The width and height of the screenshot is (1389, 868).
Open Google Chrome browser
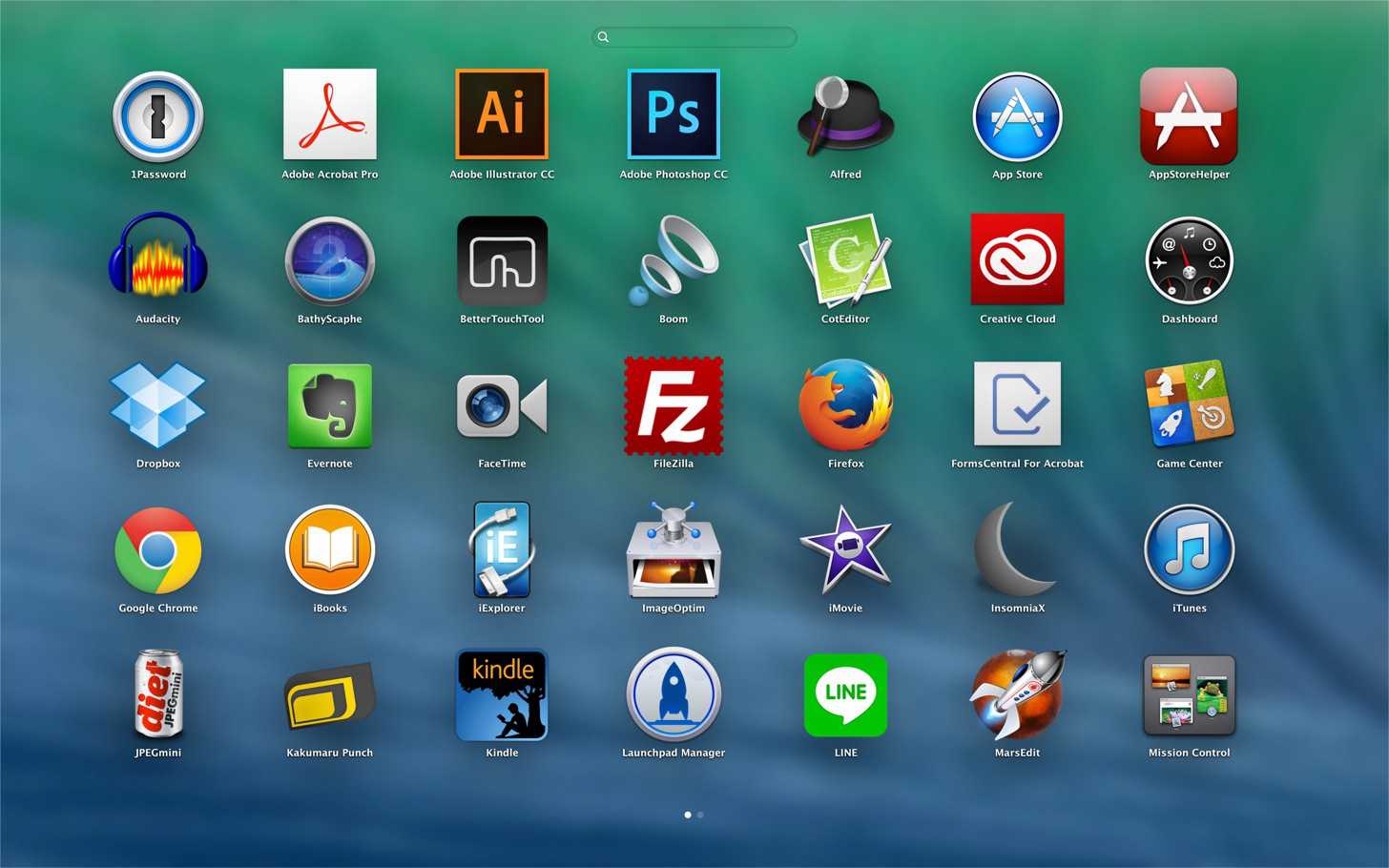tap(158, 550)
